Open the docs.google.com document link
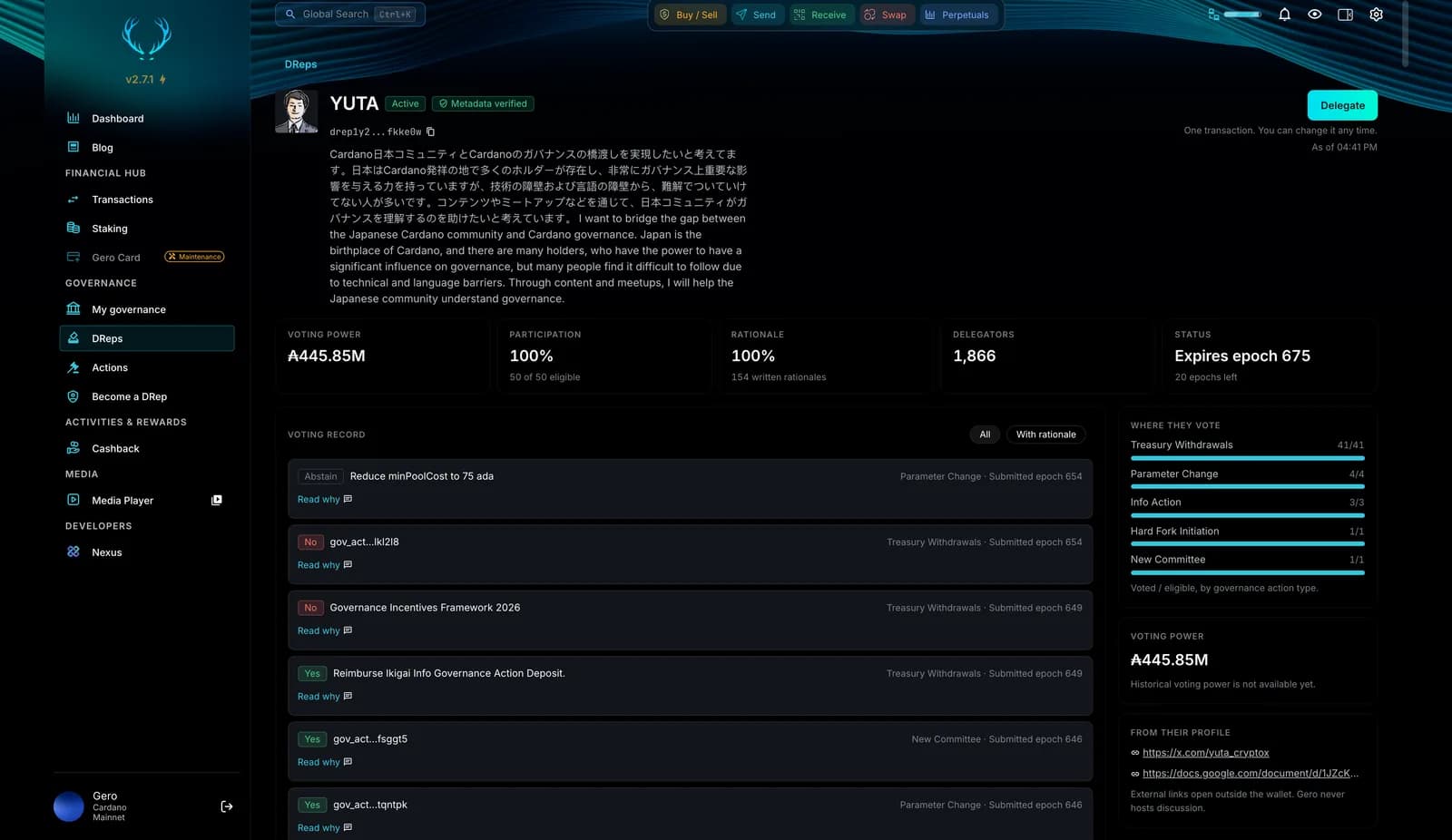The image size is (1452, 840). [1251, 774]
